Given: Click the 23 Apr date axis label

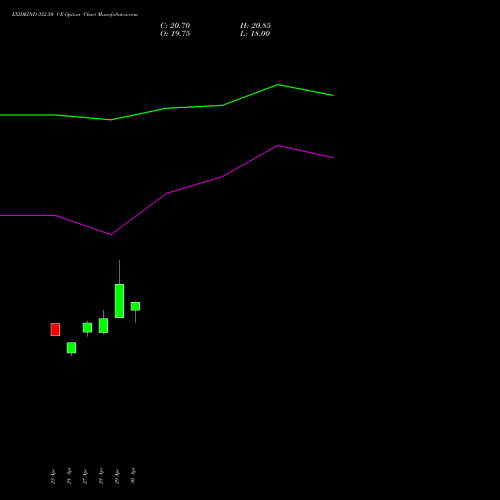Looking at the screenshot, I should coord(53,476).
